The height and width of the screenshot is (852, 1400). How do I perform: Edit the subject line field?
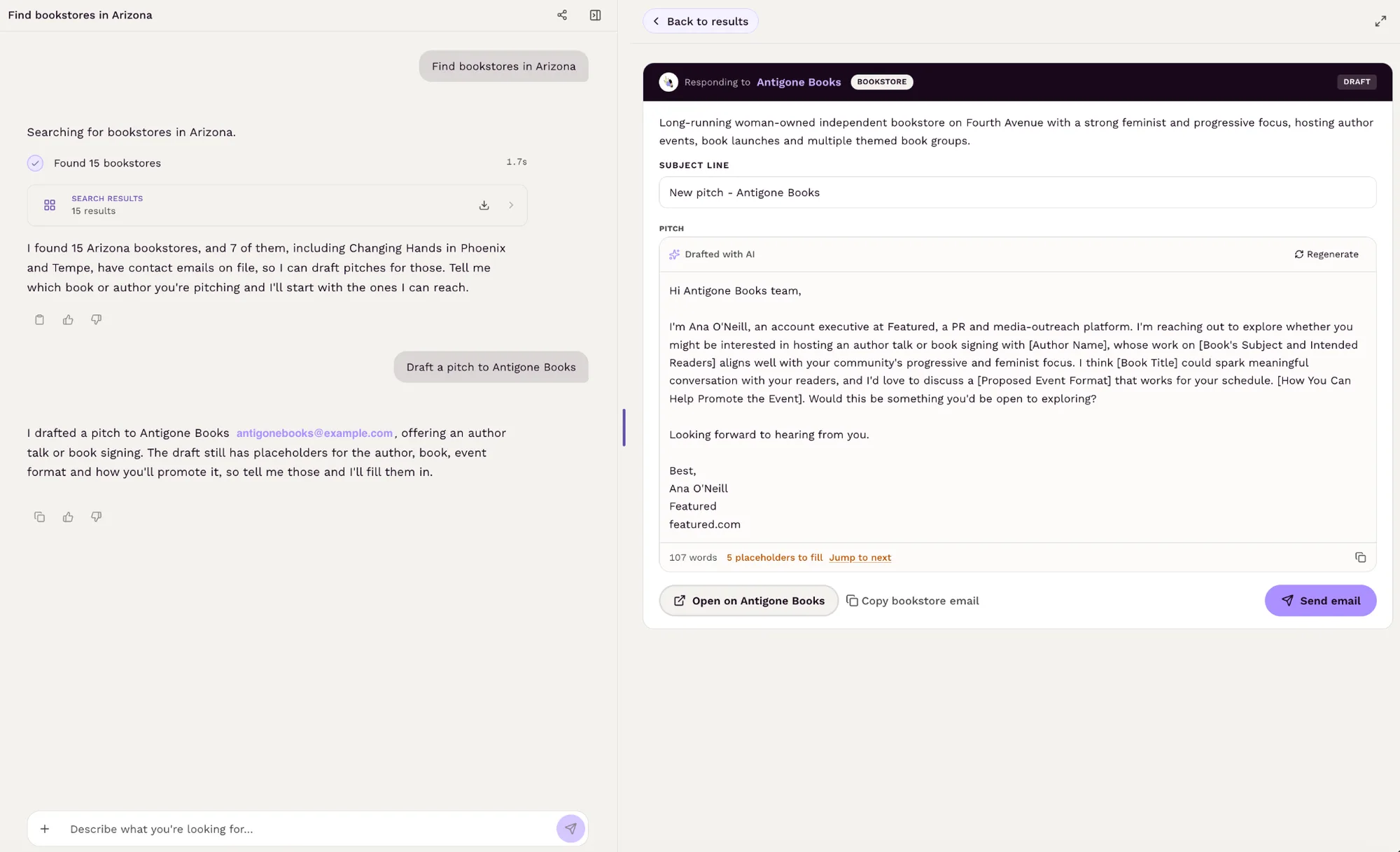(x=1017, y=193)
